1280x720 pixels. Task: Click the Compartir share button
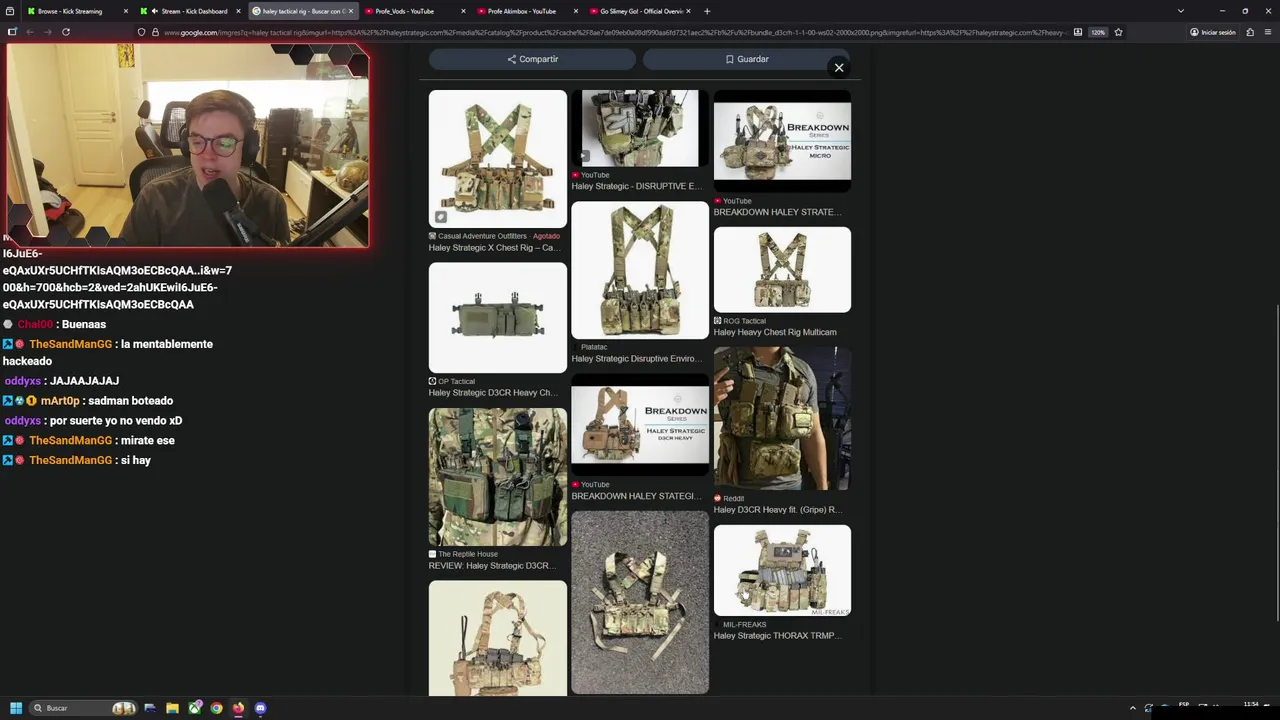tap(532, 59)
